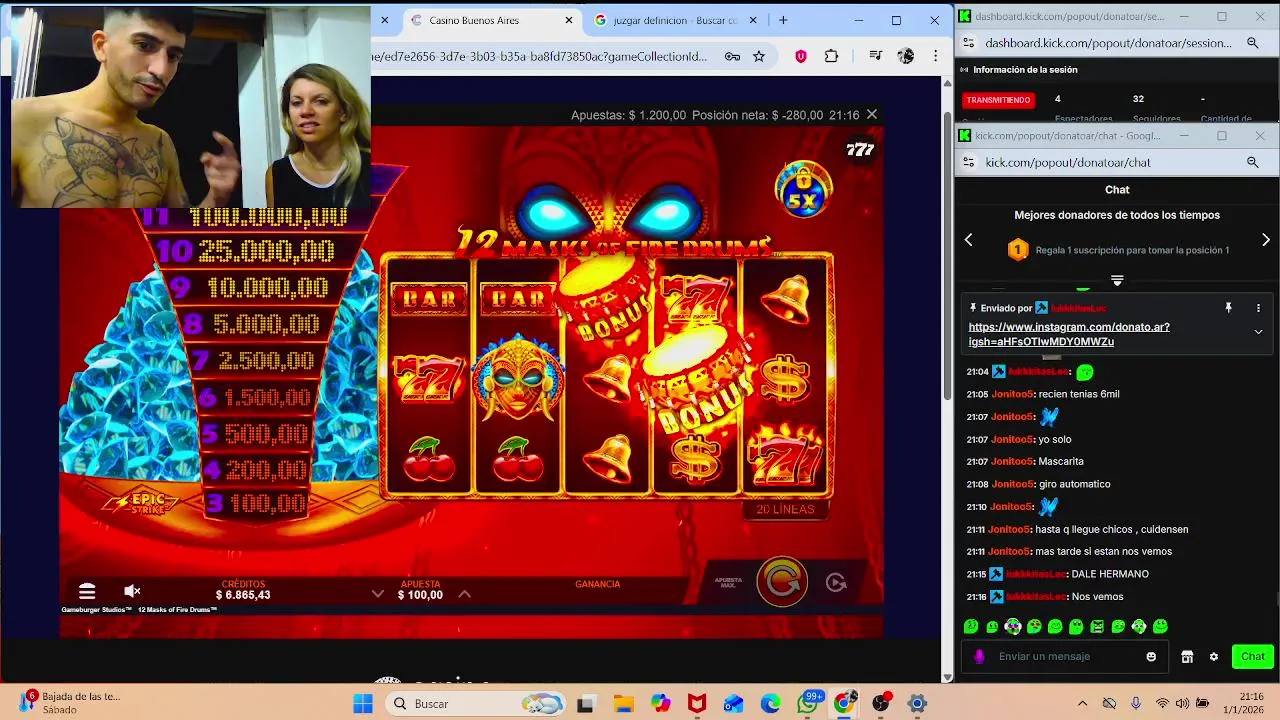Viewport: 1280px width, 720px height.
Task: Open the Chrome profile avatar
Action: [906, 56]
